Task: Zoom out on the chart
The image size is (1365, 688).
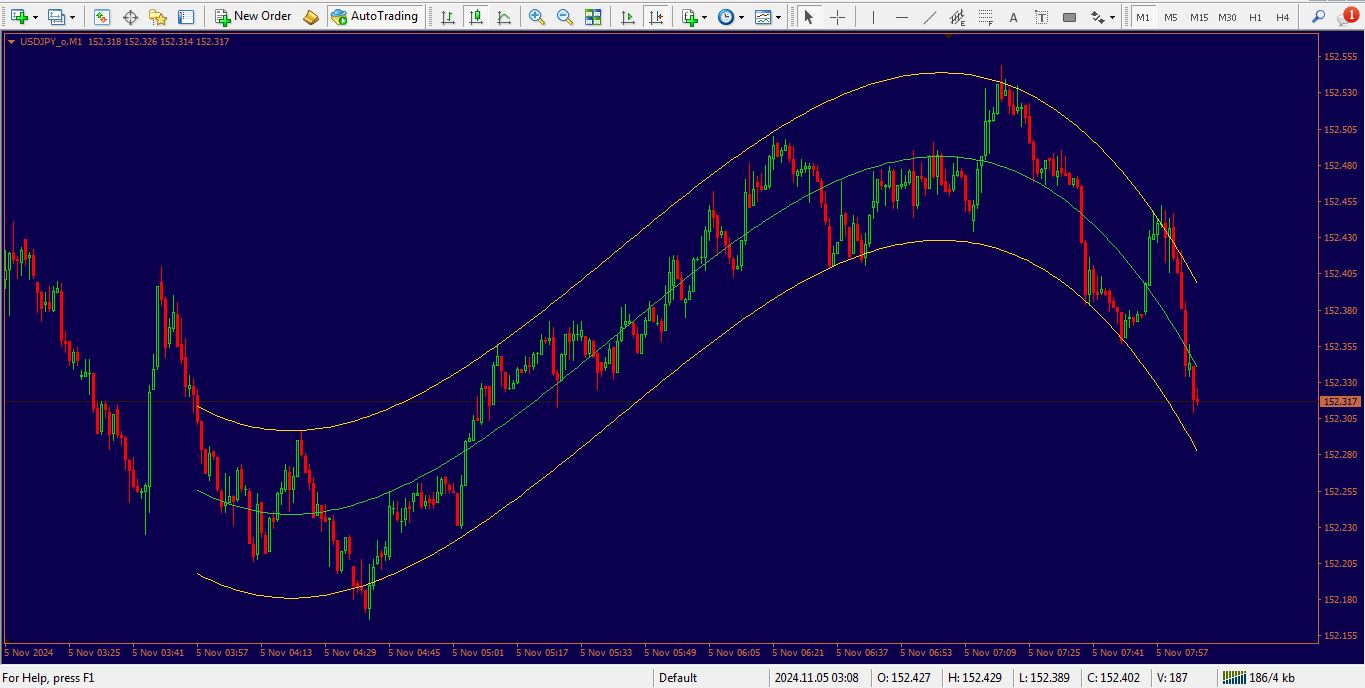Action: tap(565, 17)
